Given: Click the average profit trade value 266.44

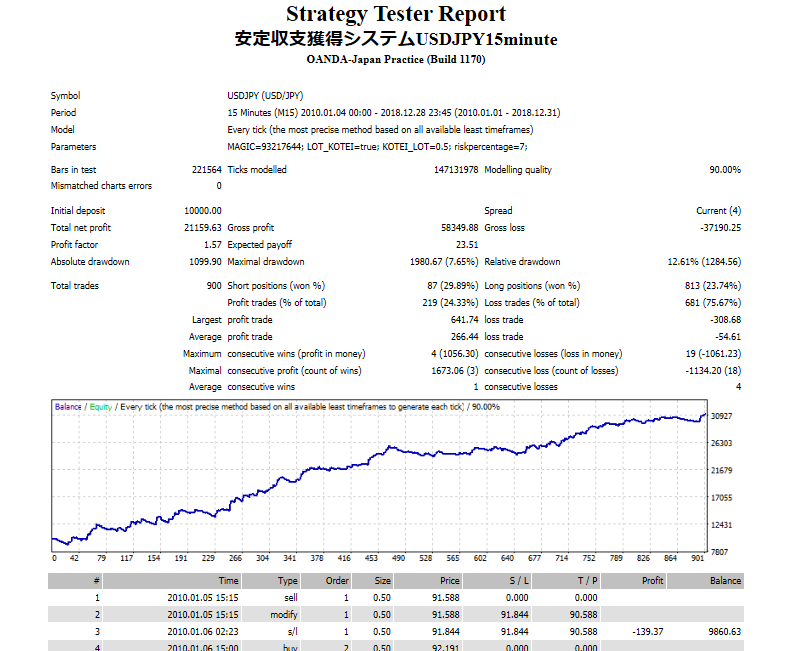Looking at the screenshot, I should pyautogui.click(x=465, y=337).
